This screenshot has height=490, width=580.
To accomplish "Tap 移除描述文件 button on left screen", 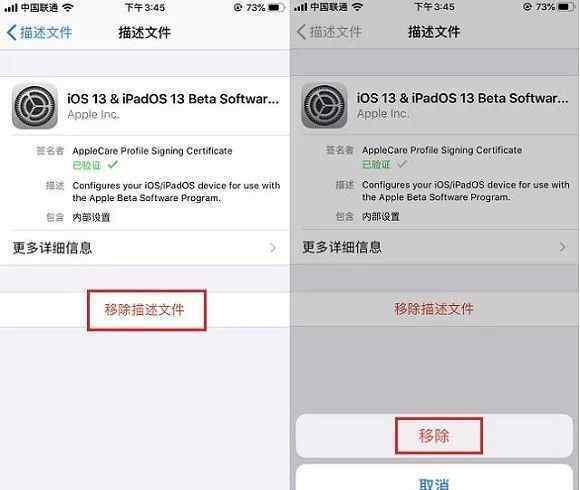I will 145,310.
